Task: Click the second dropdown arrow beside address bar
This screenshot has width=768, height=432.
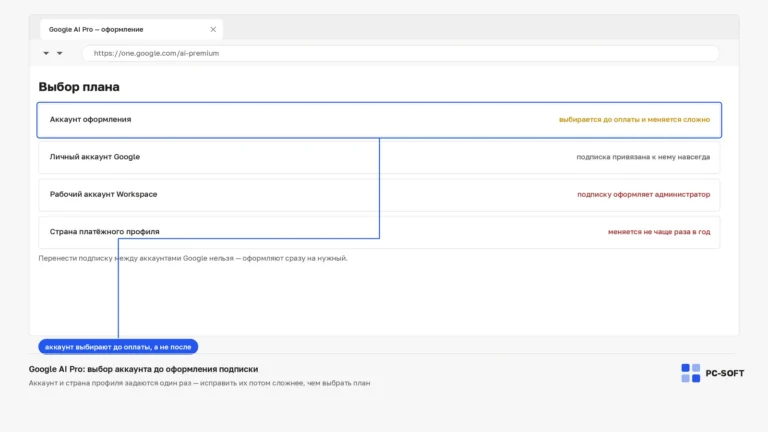Action: click(60, 53)
